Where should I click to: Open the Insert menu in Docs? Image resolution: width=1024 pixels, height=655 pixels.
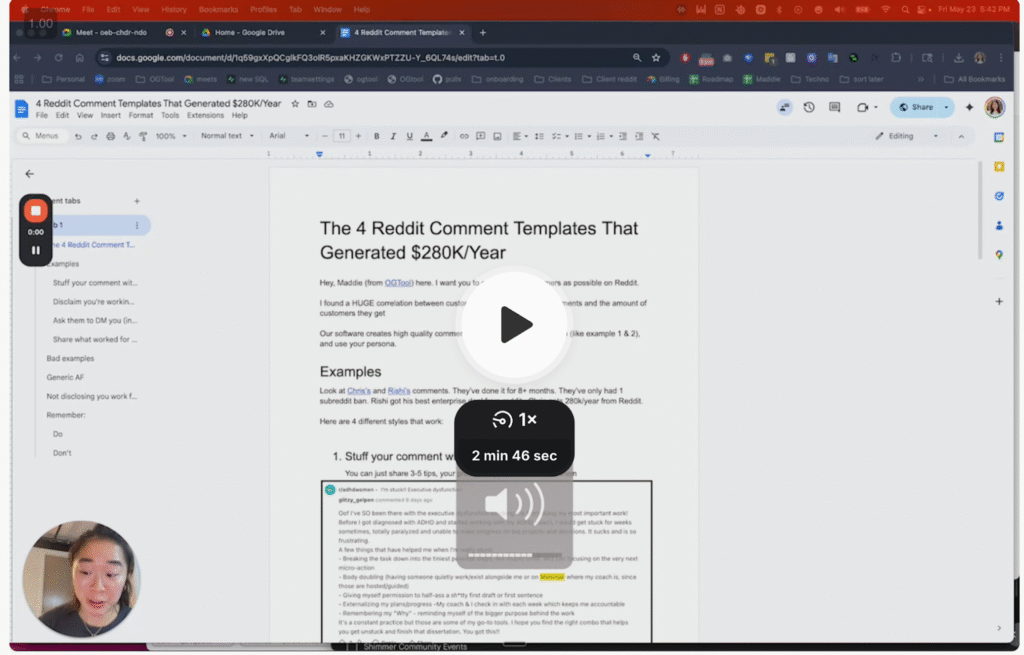click(110, 116)
